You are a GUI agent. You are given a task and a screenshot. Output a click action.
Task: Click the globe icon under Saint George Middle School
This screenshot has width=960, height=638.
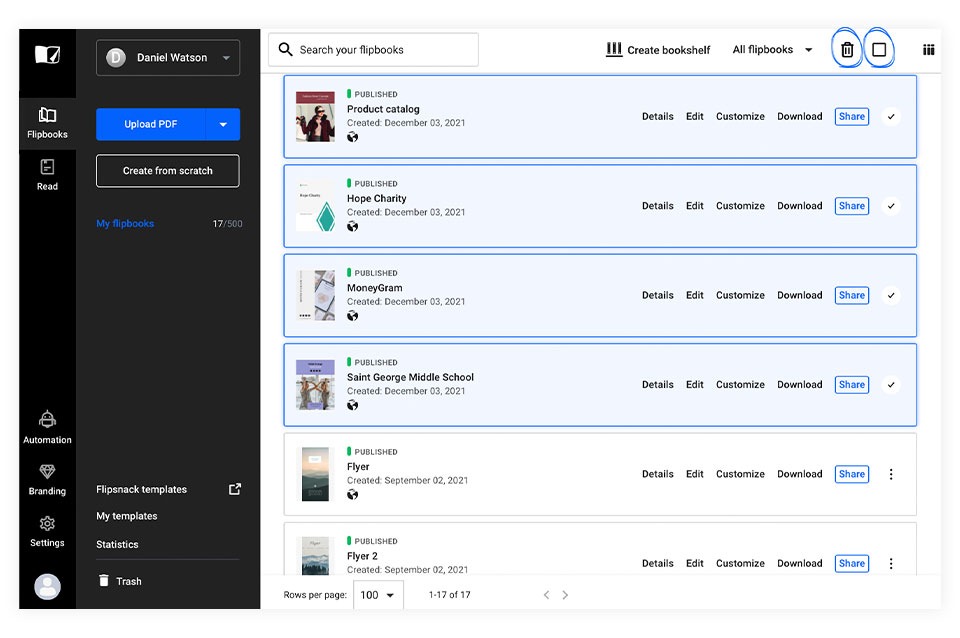pos(353,405)
